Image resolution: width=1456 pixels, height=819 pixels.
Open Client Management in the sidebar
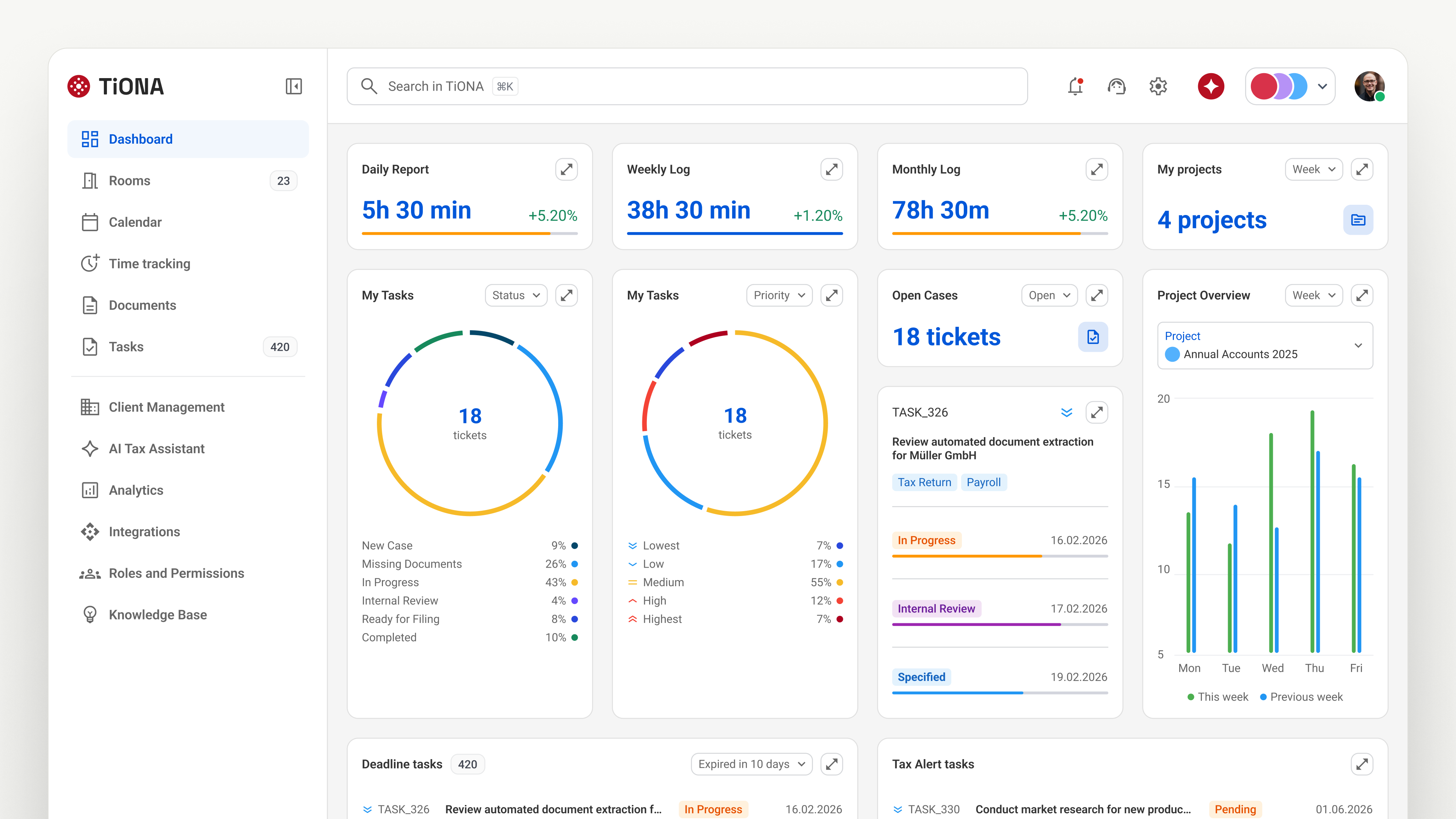188,407
